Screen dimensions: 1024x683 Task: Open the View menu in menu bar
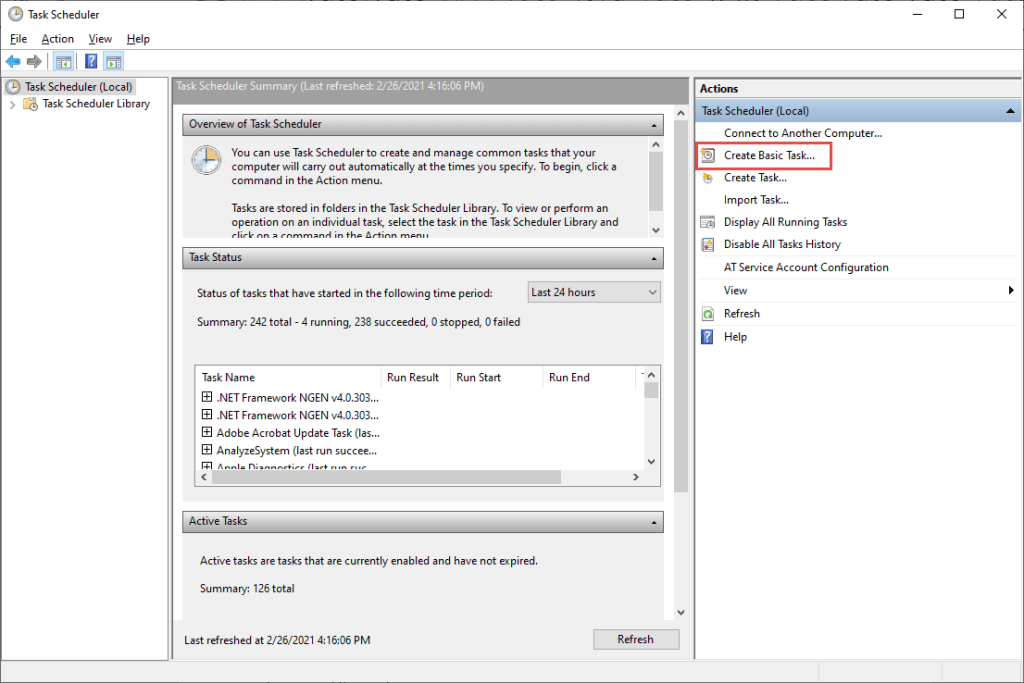[x=100, y=39]
